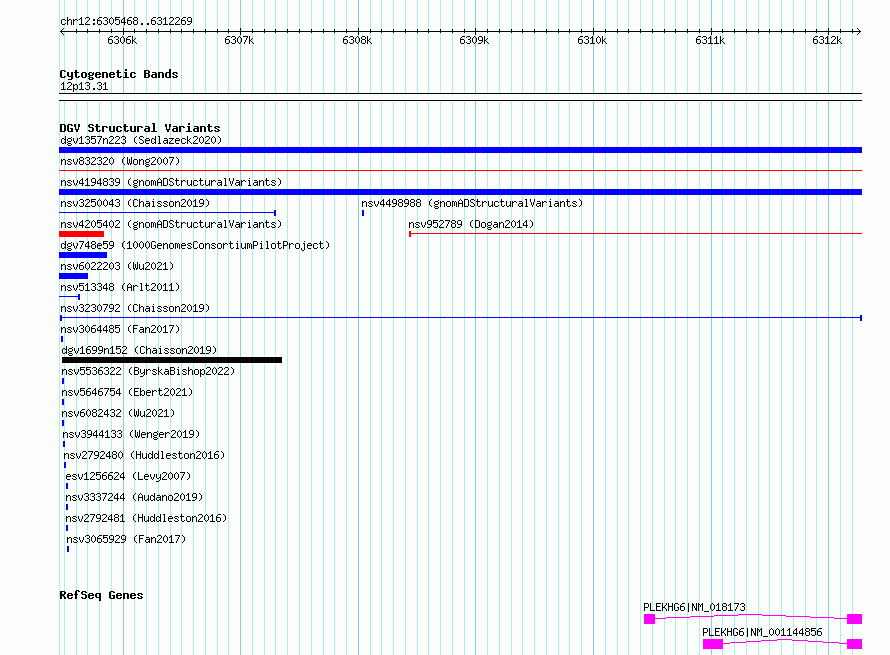Click the Cytogenetic Bands track title
Image resolution: width=890 pixels, height=655 pixels.
119,74
